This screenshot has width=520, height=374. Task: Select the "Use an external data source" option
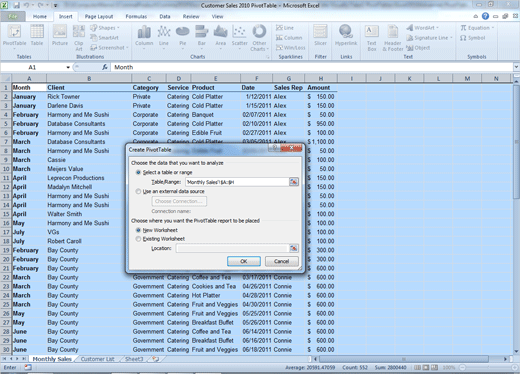(138, 191)
